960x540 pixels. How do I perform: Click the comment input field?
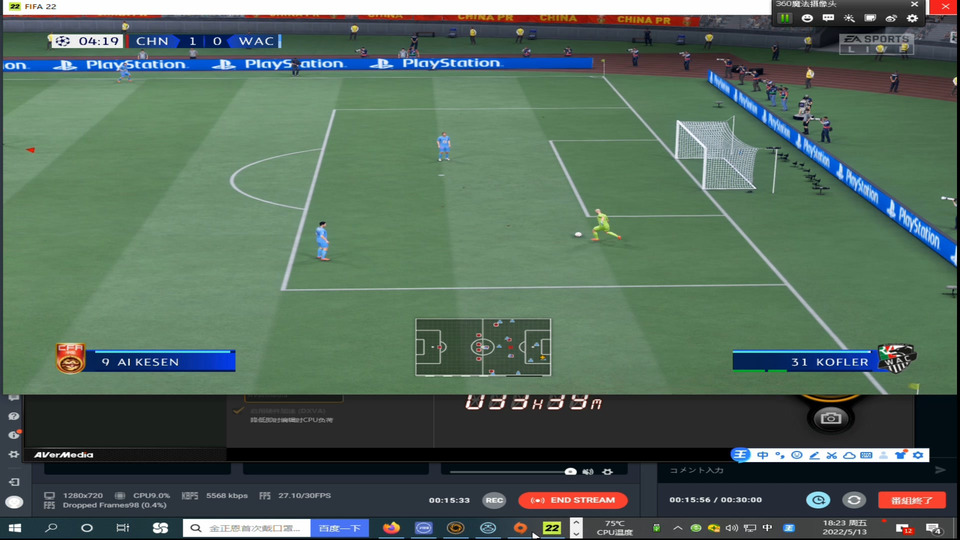[x=793, y=470]
